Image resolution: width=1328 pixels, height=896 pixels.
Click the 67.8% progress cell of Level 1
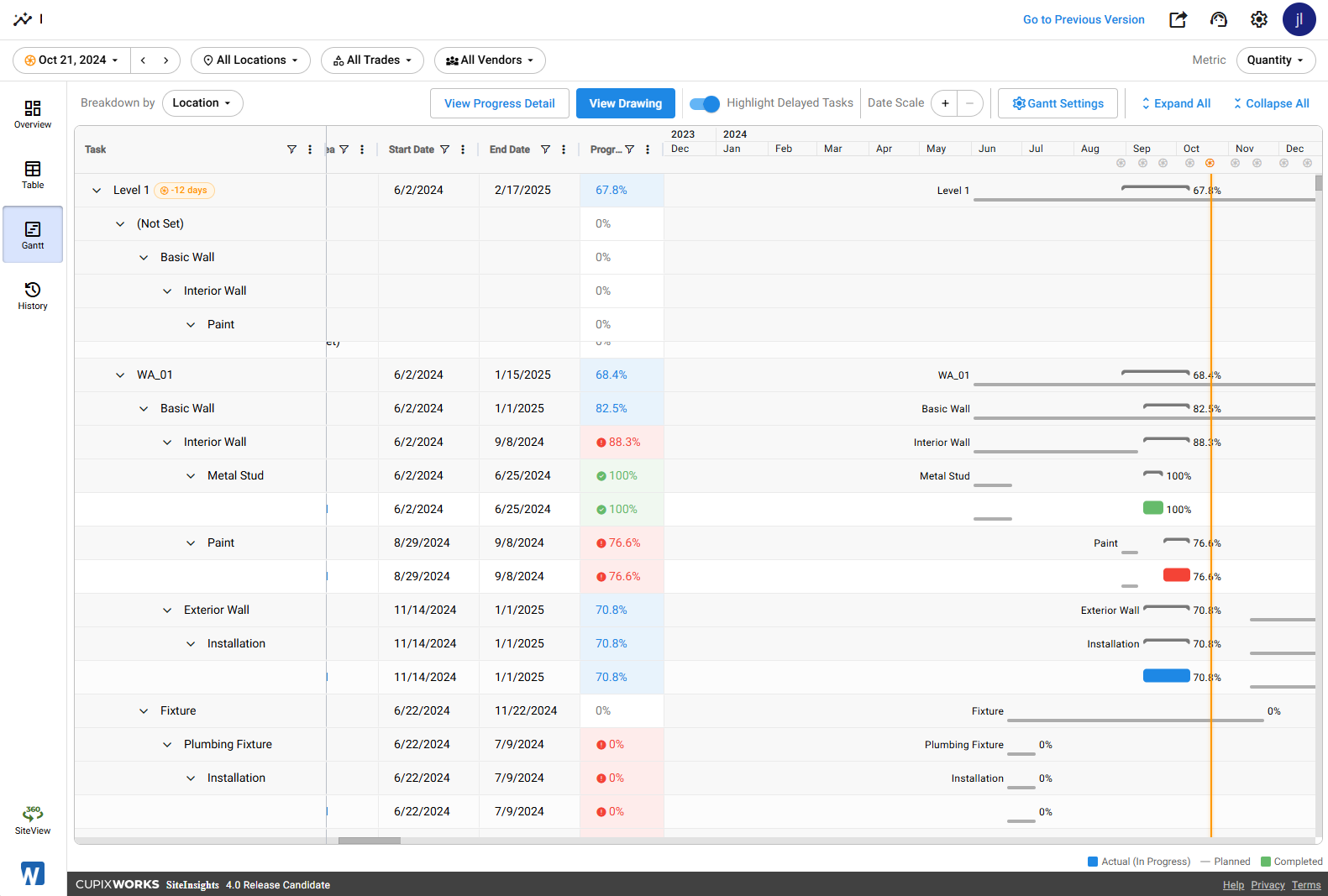(622, 191)
